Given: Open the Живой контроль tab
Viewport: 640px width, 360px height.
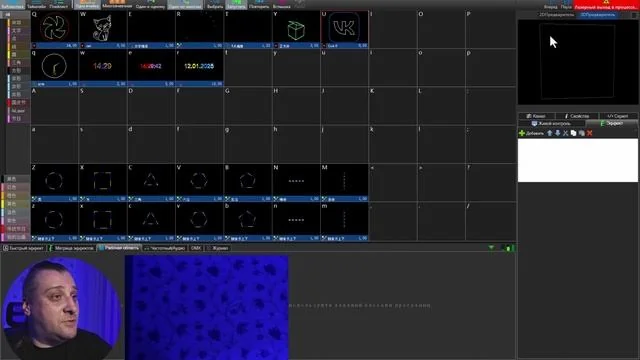Looking at the screenshot, I should click(x=551, y=123).
